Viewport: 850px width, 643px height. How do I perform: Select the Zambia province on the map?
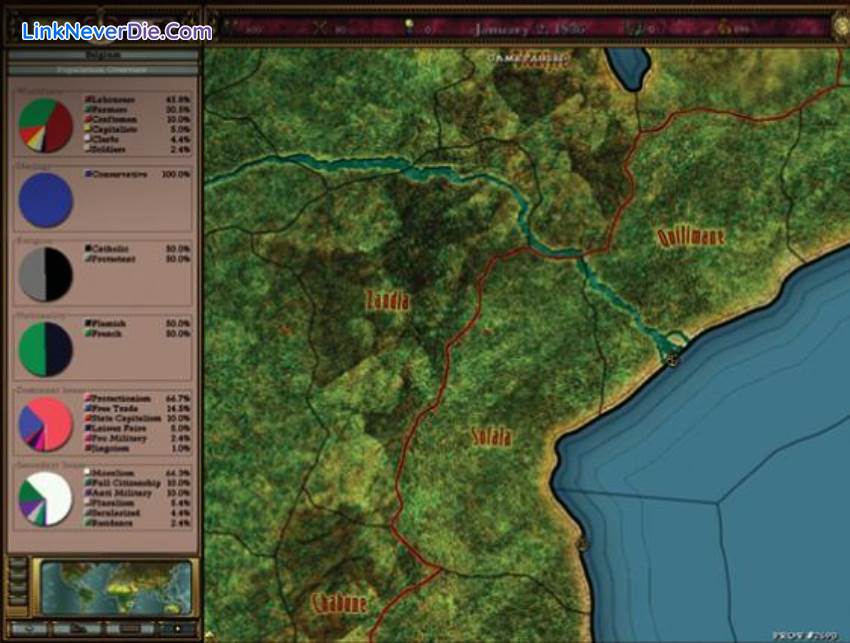(x=387, y=300)
